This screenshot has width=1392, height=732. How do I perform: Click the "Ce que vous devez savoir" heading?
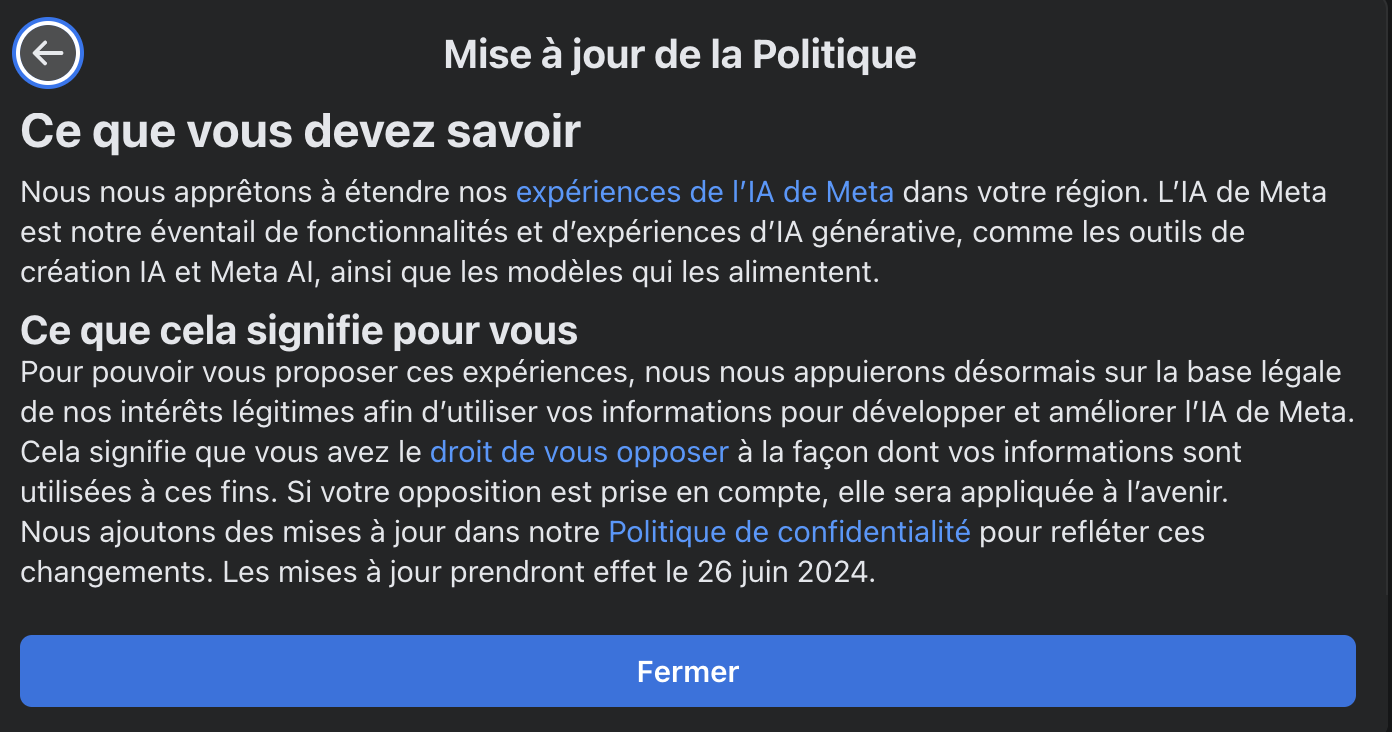pos(300,131)
